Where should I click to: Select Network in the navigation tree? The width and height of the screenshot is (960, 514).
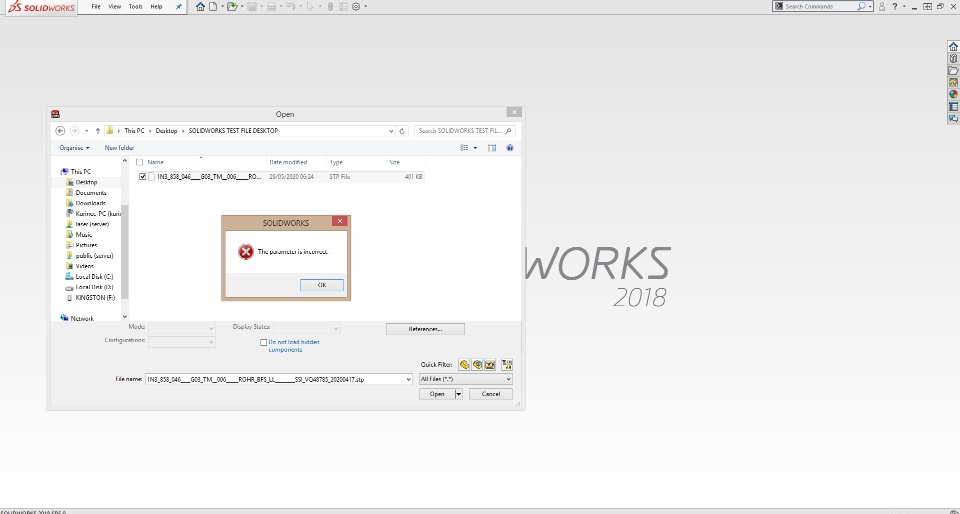(x=82, y=318)
